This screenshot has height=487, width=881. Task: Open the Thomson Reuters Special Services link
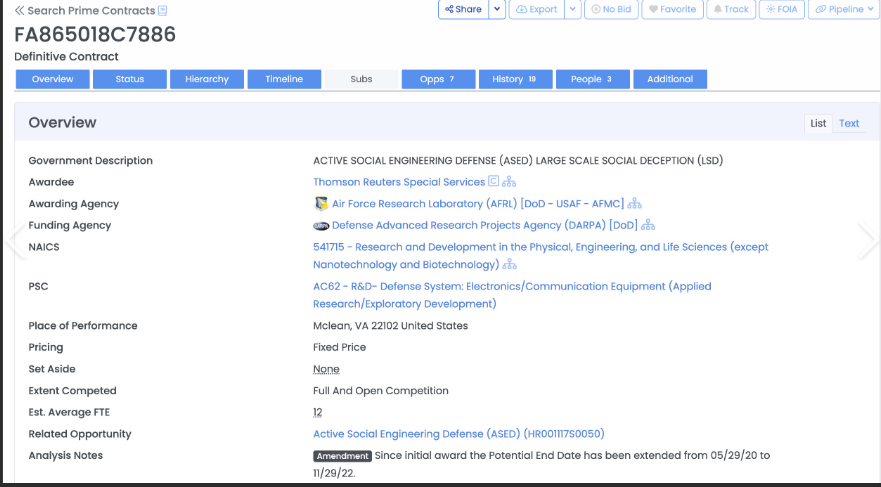pyautogui.click(x=398, y=182)
